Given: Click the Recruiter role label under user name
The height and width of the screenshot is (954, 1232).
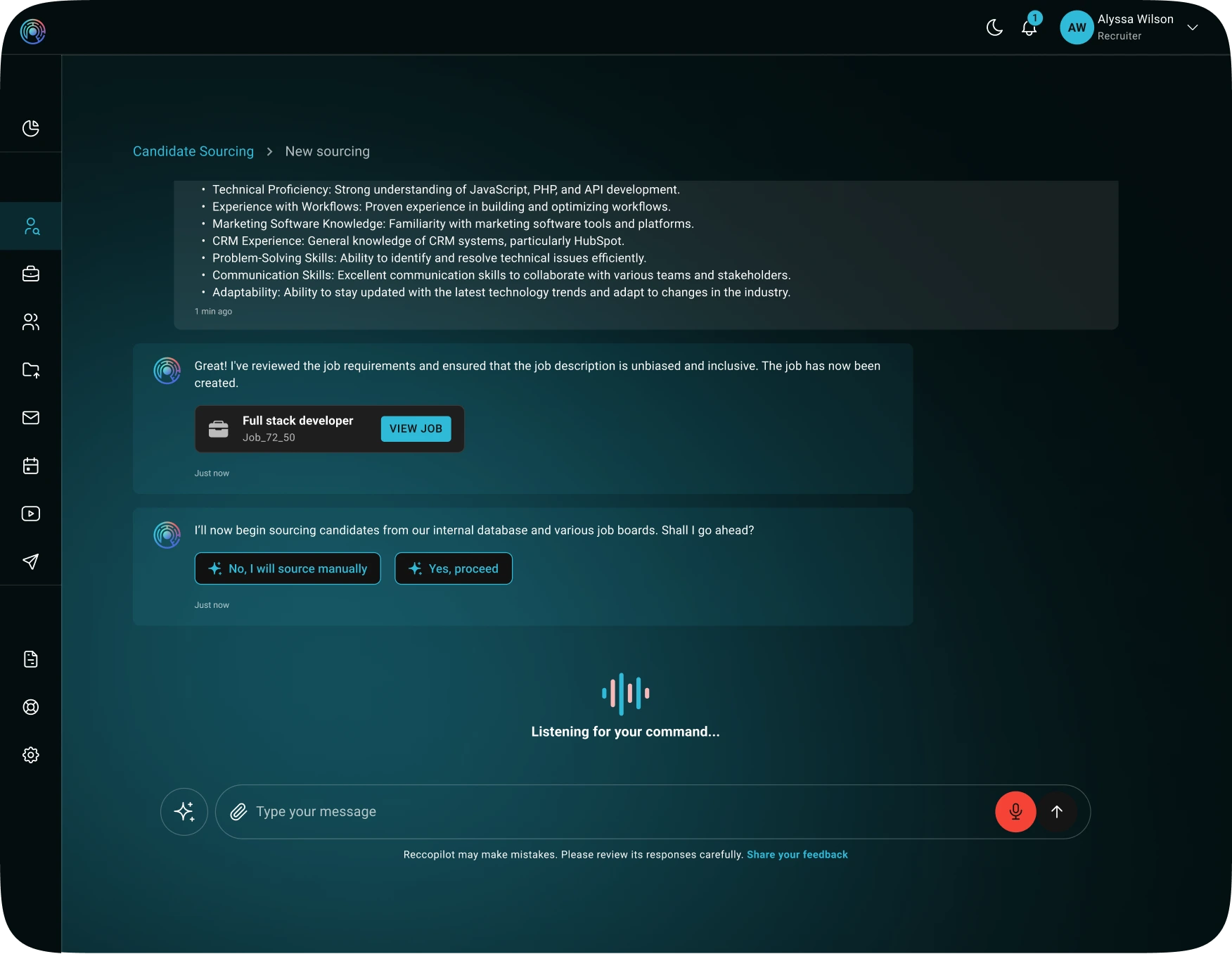Looking at the screenshot, I should coord(1119,36).
